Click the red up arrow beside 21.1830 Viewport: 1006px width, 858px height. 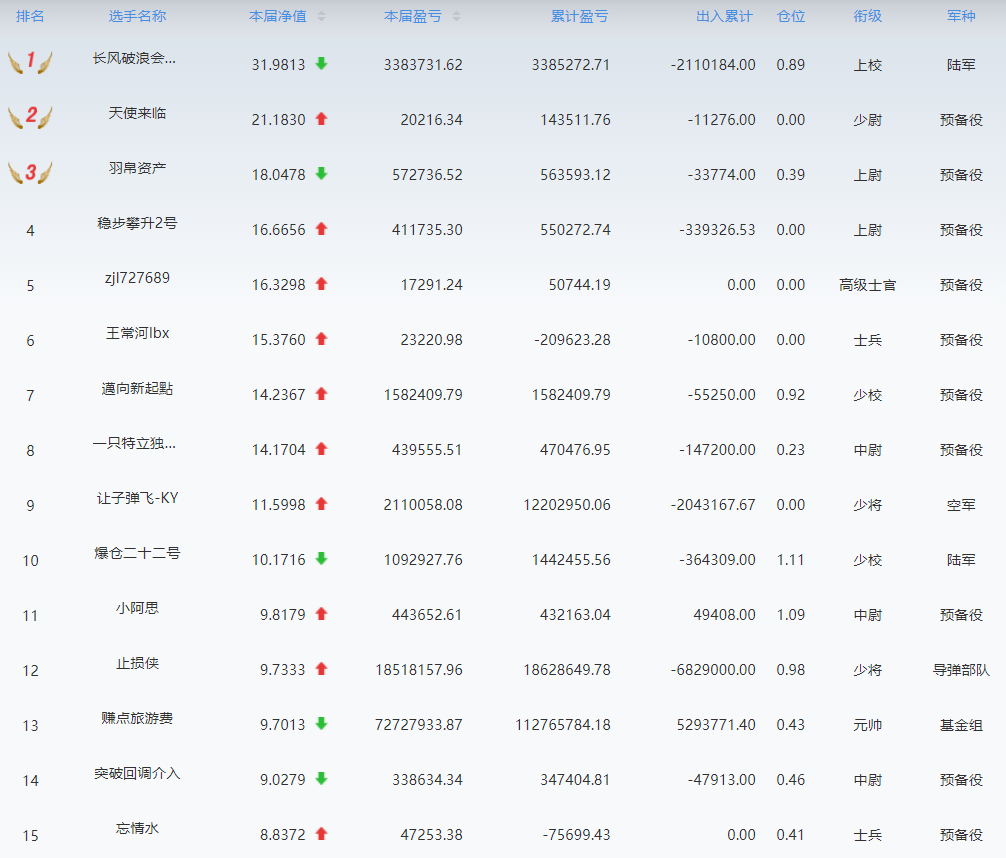[321, 119]
